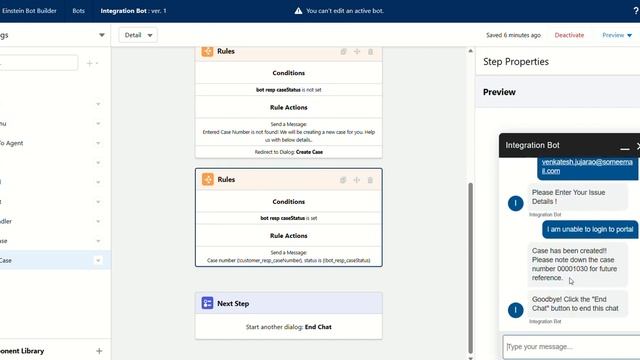Viewport: 640px width, 360px height.
Task: Click the bot avatar beside the Goodbye message
Action: [516, 310]
